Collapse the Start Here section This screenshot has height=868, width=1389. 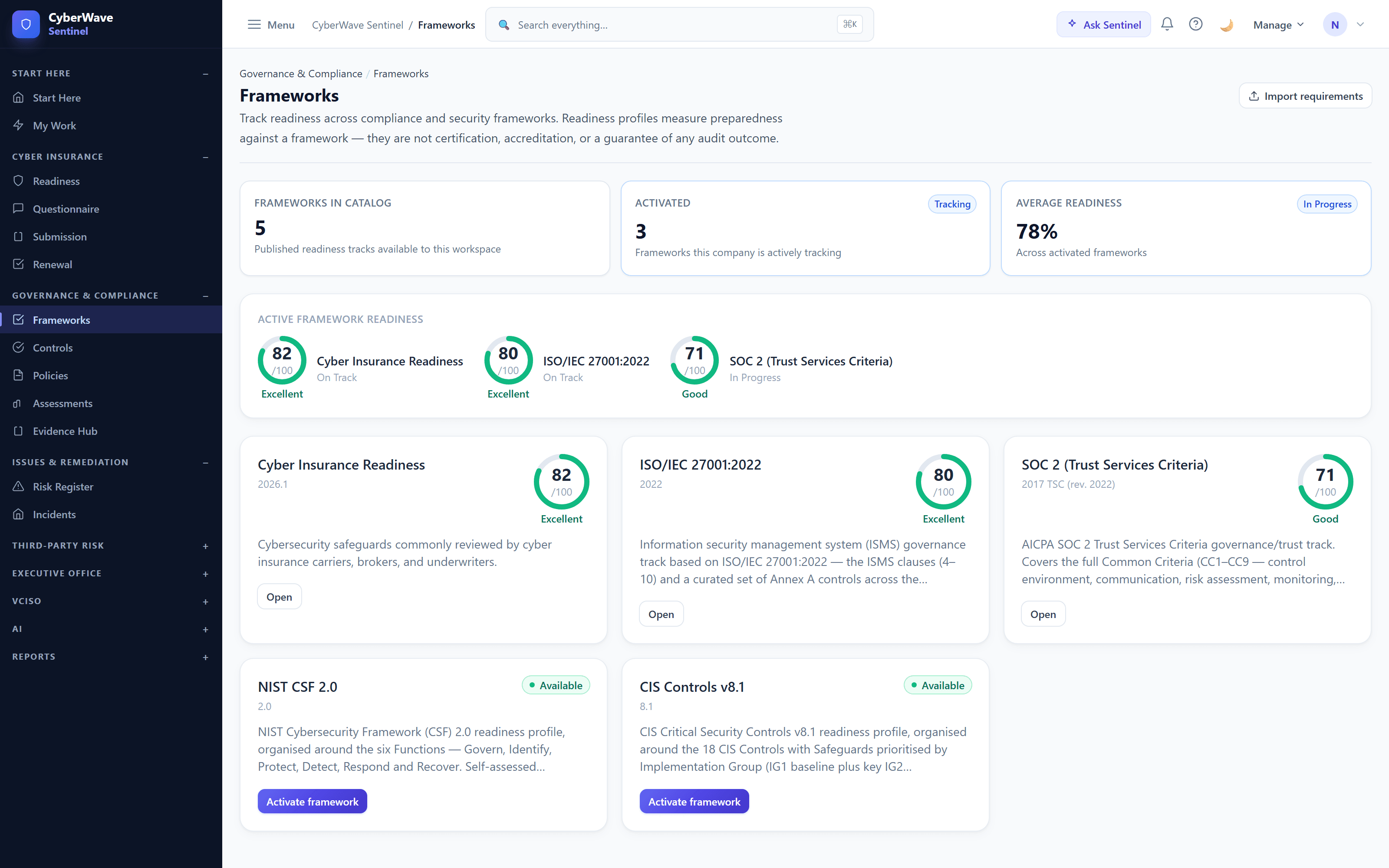pyautogui.click(x=205, y=73)
